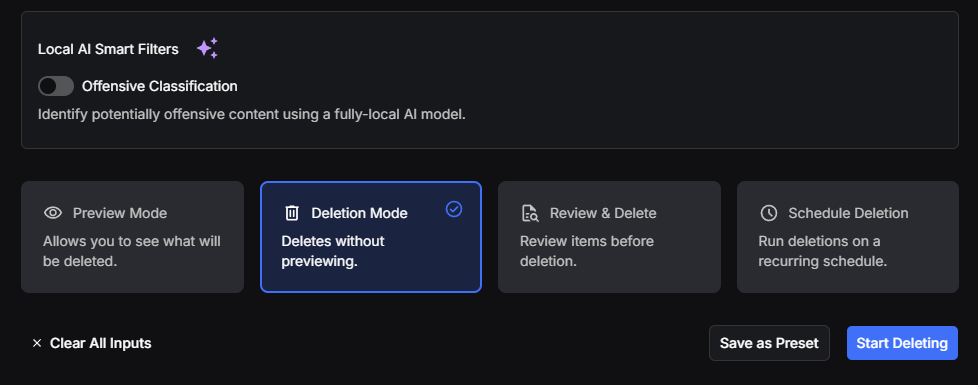Click the clock icon in Schedule Deletion
Screen dimensions: 978x385
(x=768, y=213)
